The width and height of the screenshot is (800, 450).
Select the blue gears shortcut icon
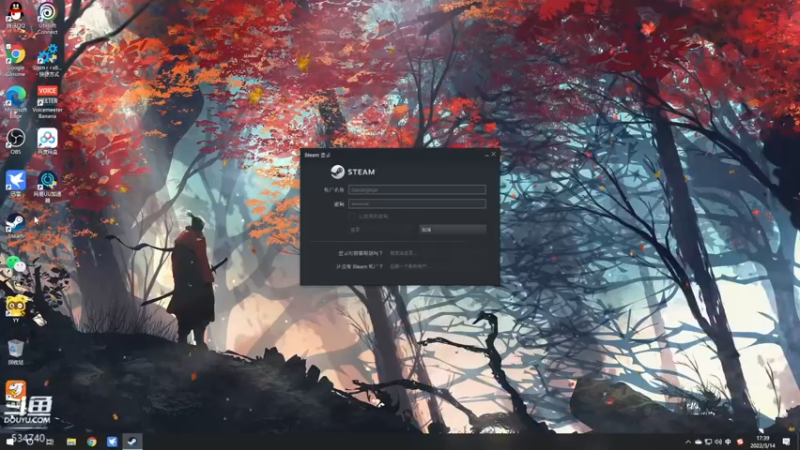point(47,60)
